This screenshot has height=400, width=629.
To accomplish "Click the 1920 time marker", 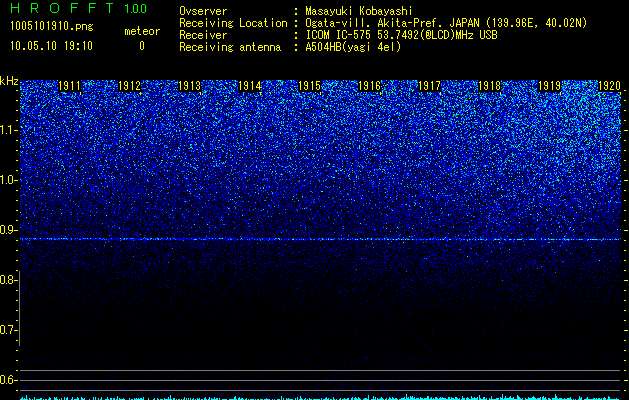I will coord(609,86).
